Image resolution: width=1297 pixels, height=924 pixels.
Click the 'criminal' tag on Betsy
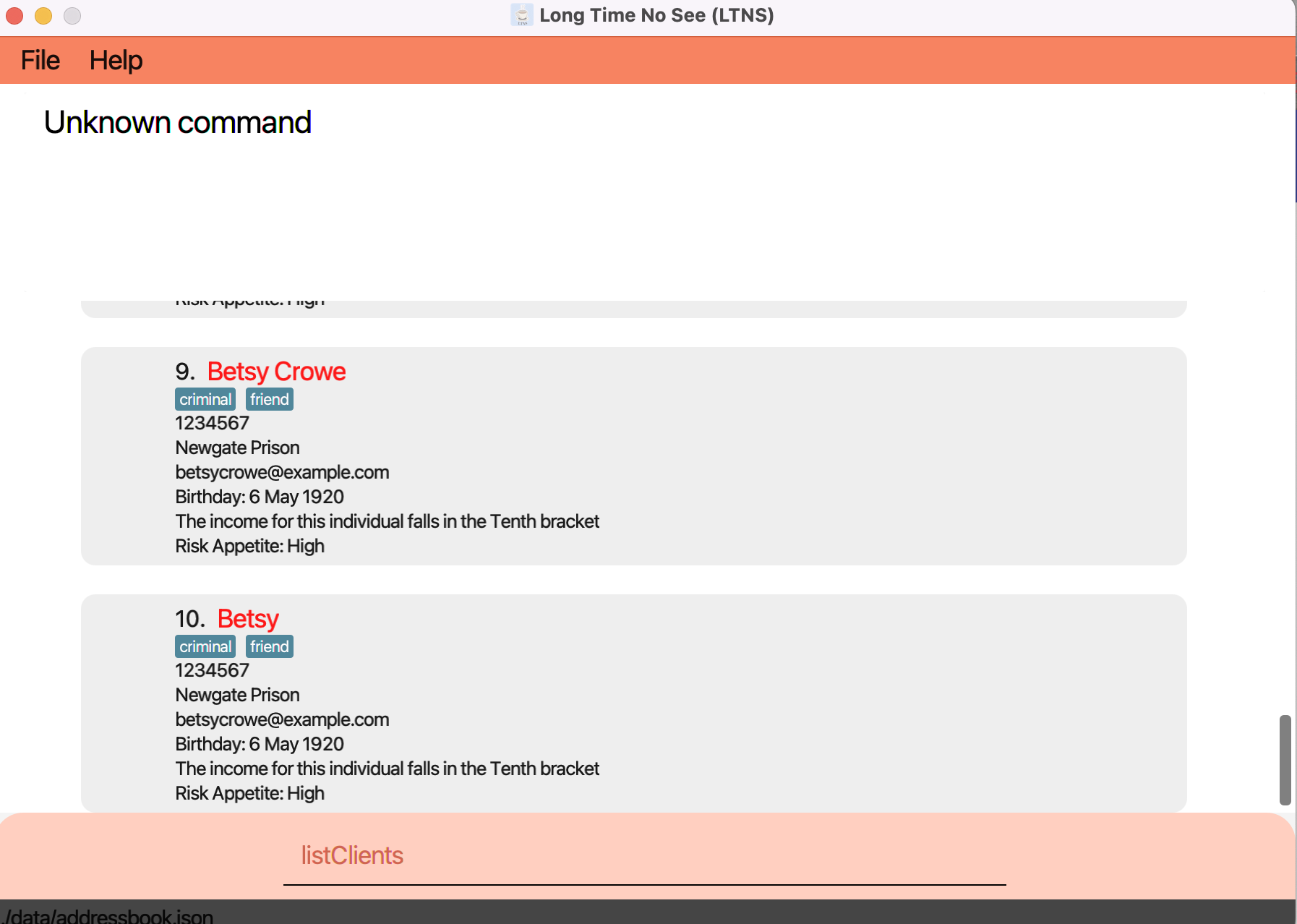click(x=205, y=646)
